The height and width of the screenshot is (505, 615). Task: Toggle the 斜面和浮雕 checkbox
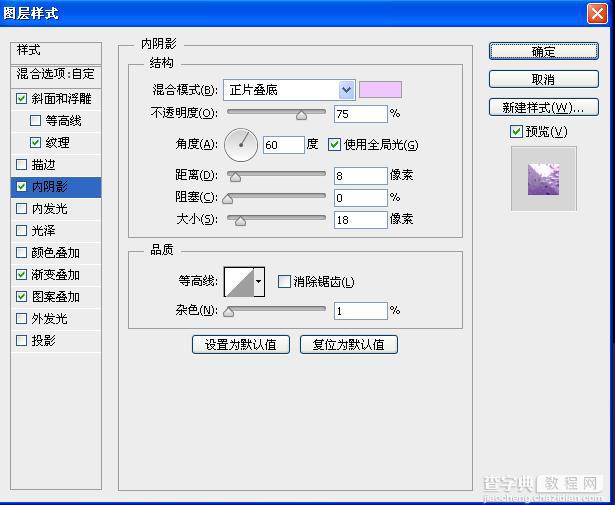coord(22,98)
